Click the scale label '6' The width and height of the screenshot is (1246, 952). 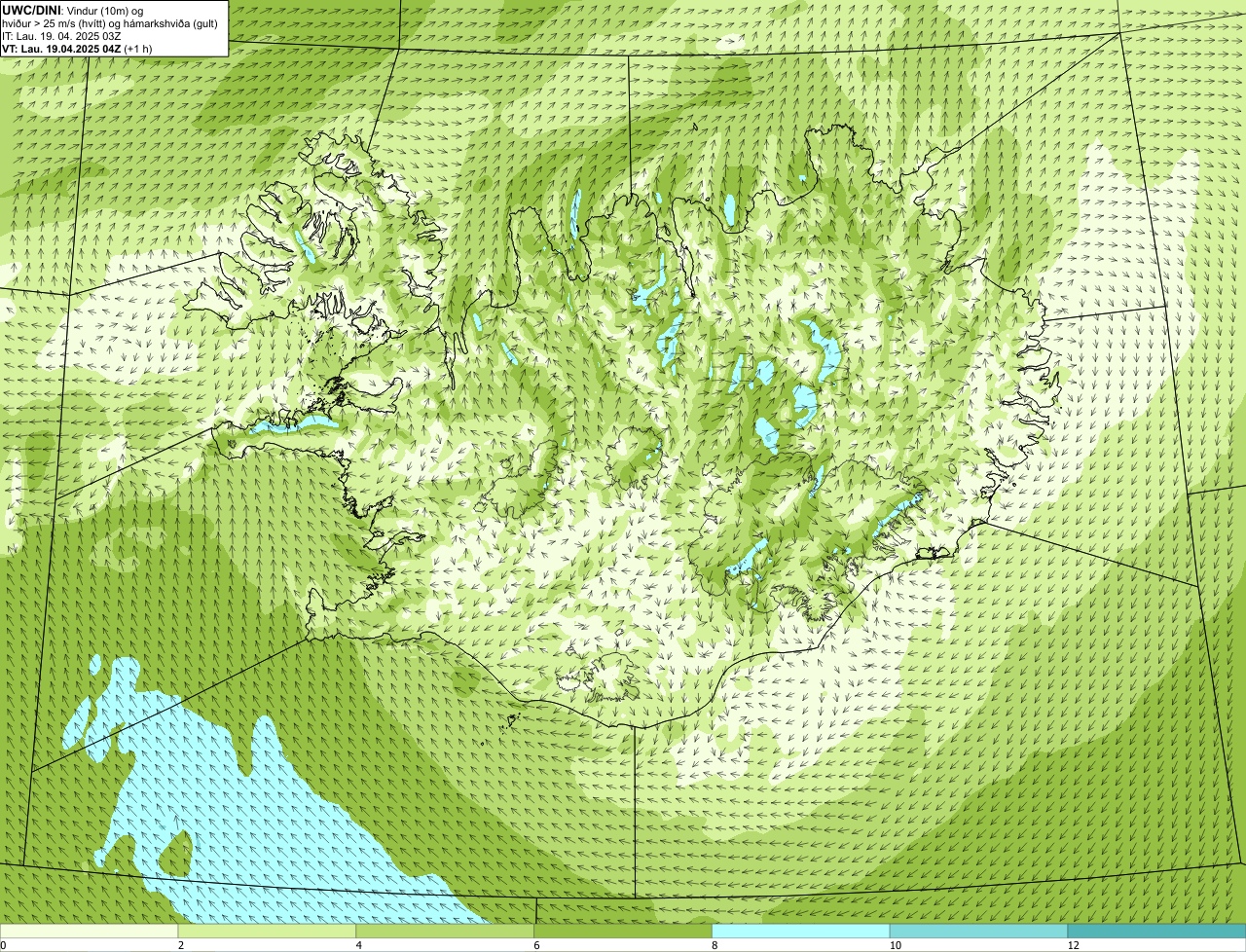point(536,945)
